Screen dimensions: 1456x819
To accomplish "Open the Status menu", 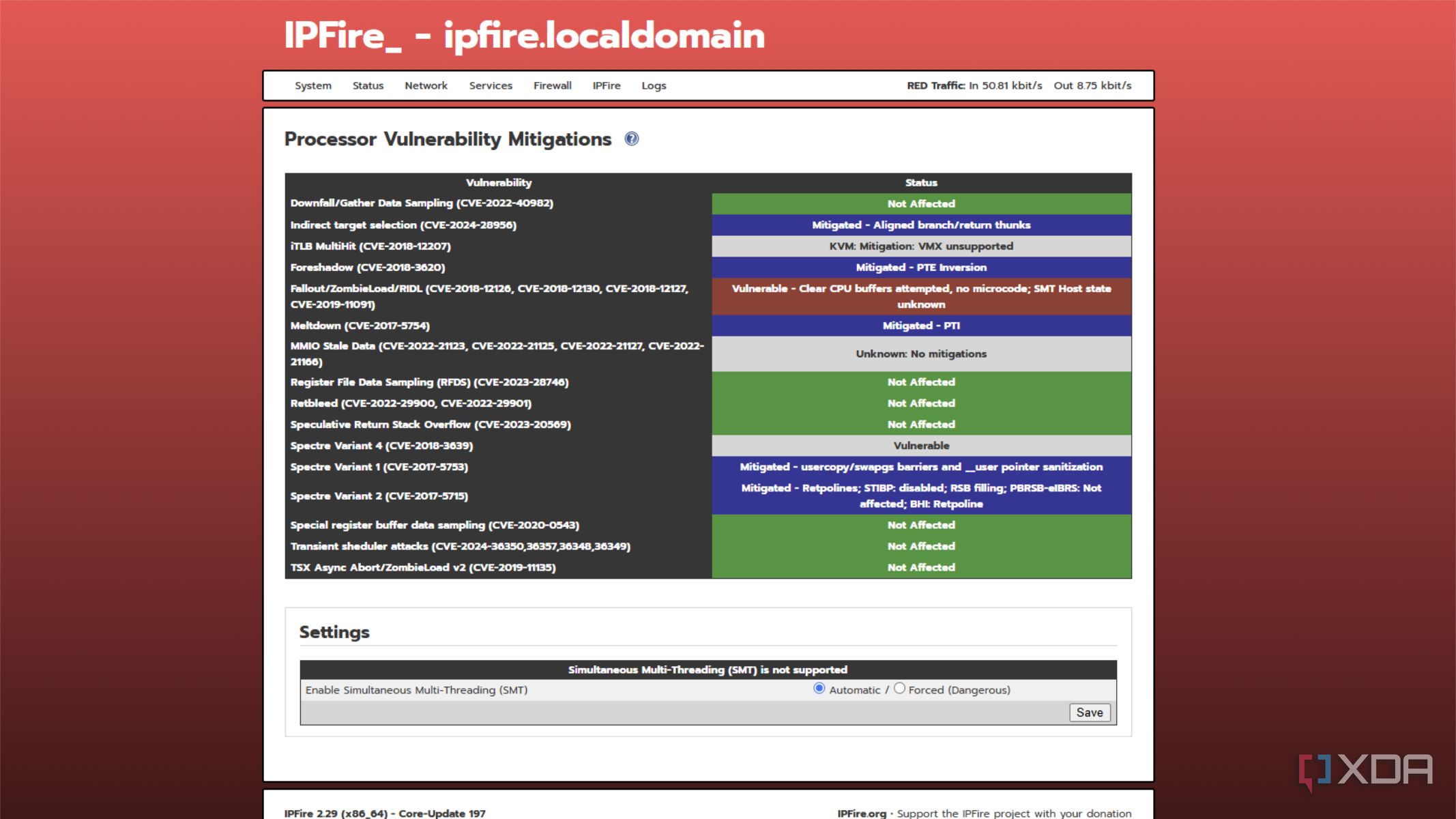I will [x=368, y=86].
